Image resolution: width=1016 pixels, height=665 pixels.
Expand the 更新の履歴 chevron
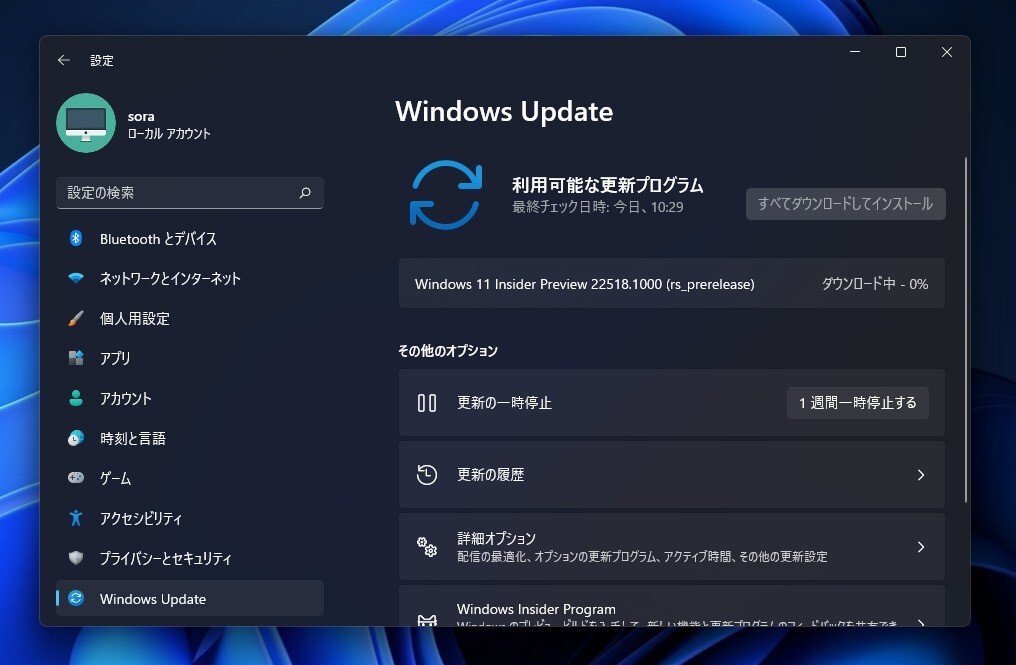tap(920, 474)
